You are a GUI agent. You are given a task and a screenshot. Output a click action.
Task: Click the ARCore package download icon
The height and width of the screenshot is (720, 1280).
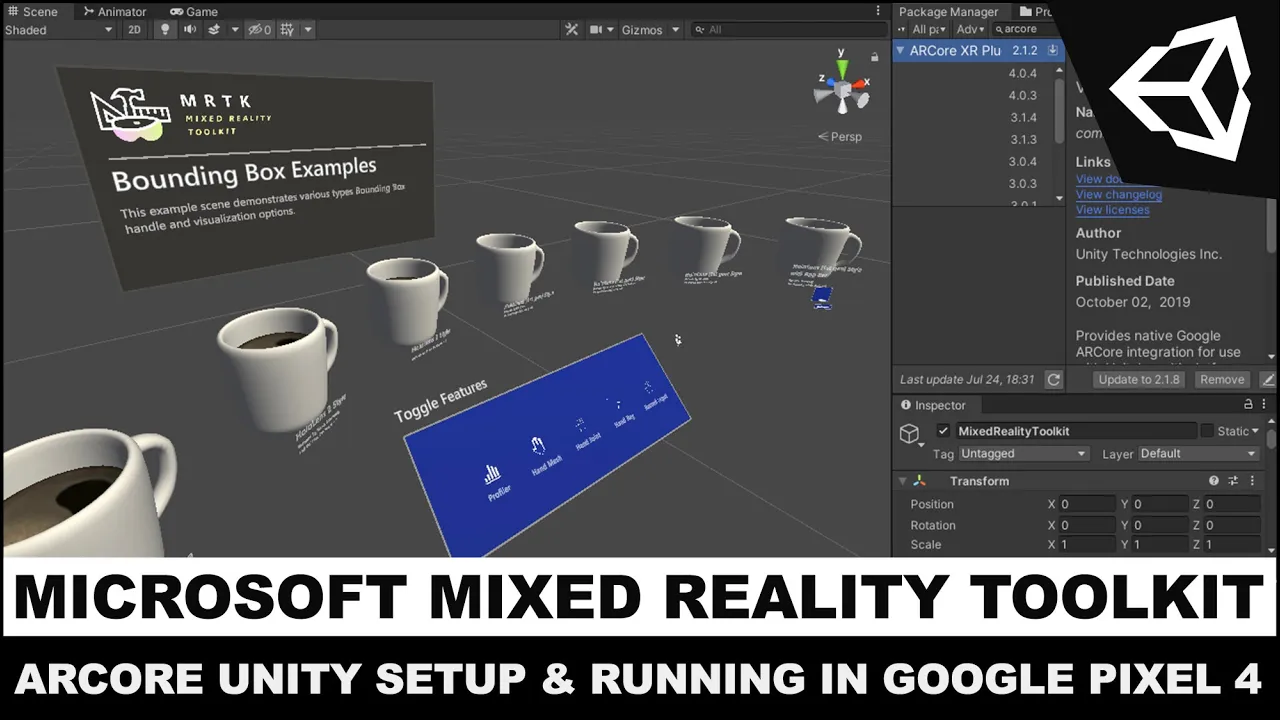pyautogui.click(x=1052, y=50)
